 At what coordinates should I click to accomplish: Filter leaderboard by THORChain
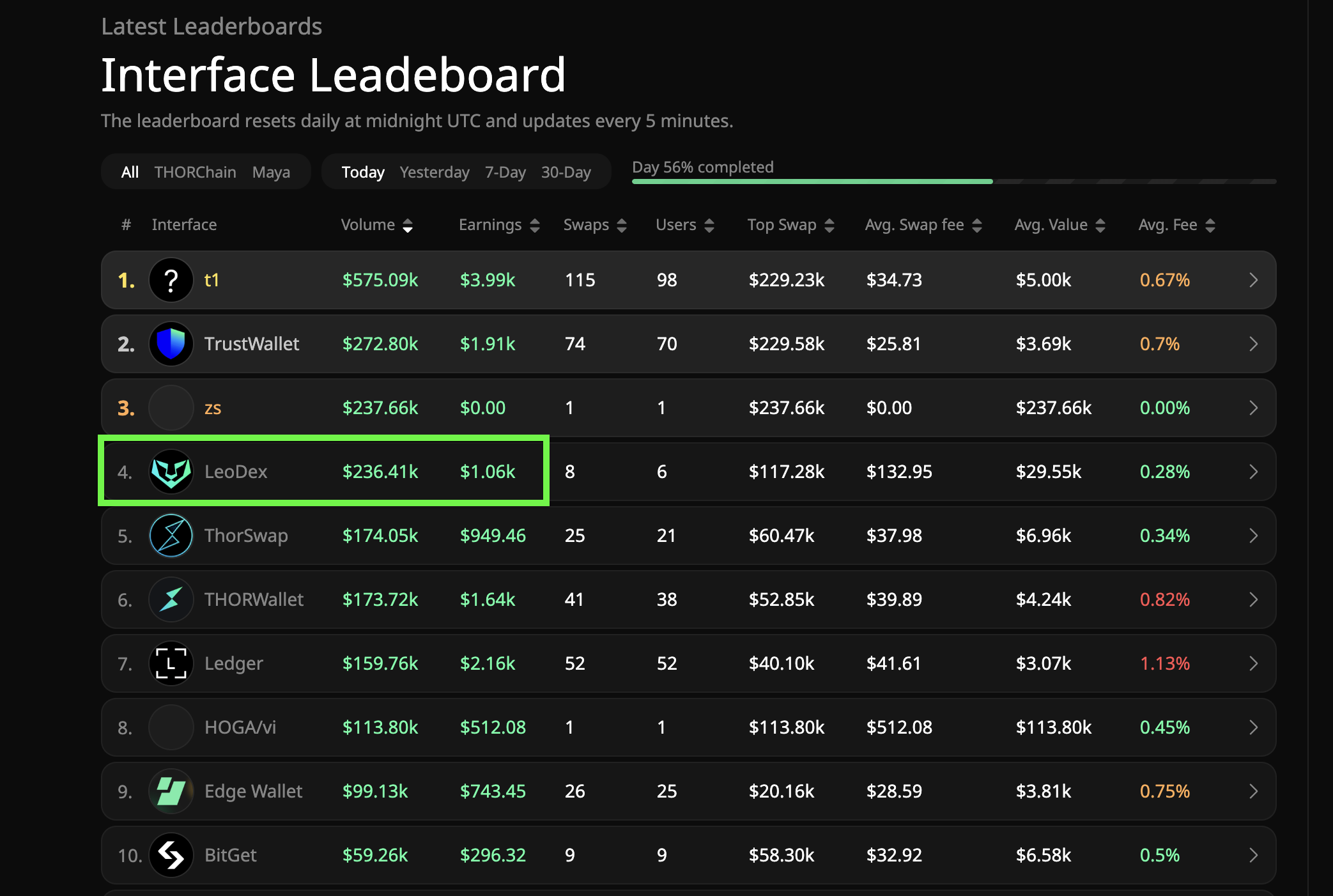[x=195, y=172]
